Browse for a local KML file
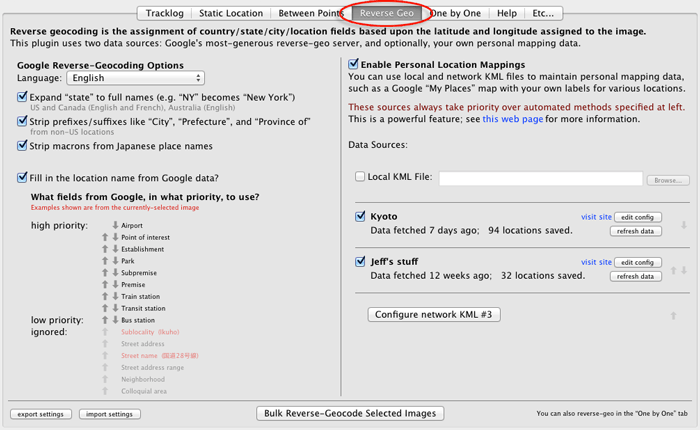Viewport: 700px width, 430px height. point(668,180)
